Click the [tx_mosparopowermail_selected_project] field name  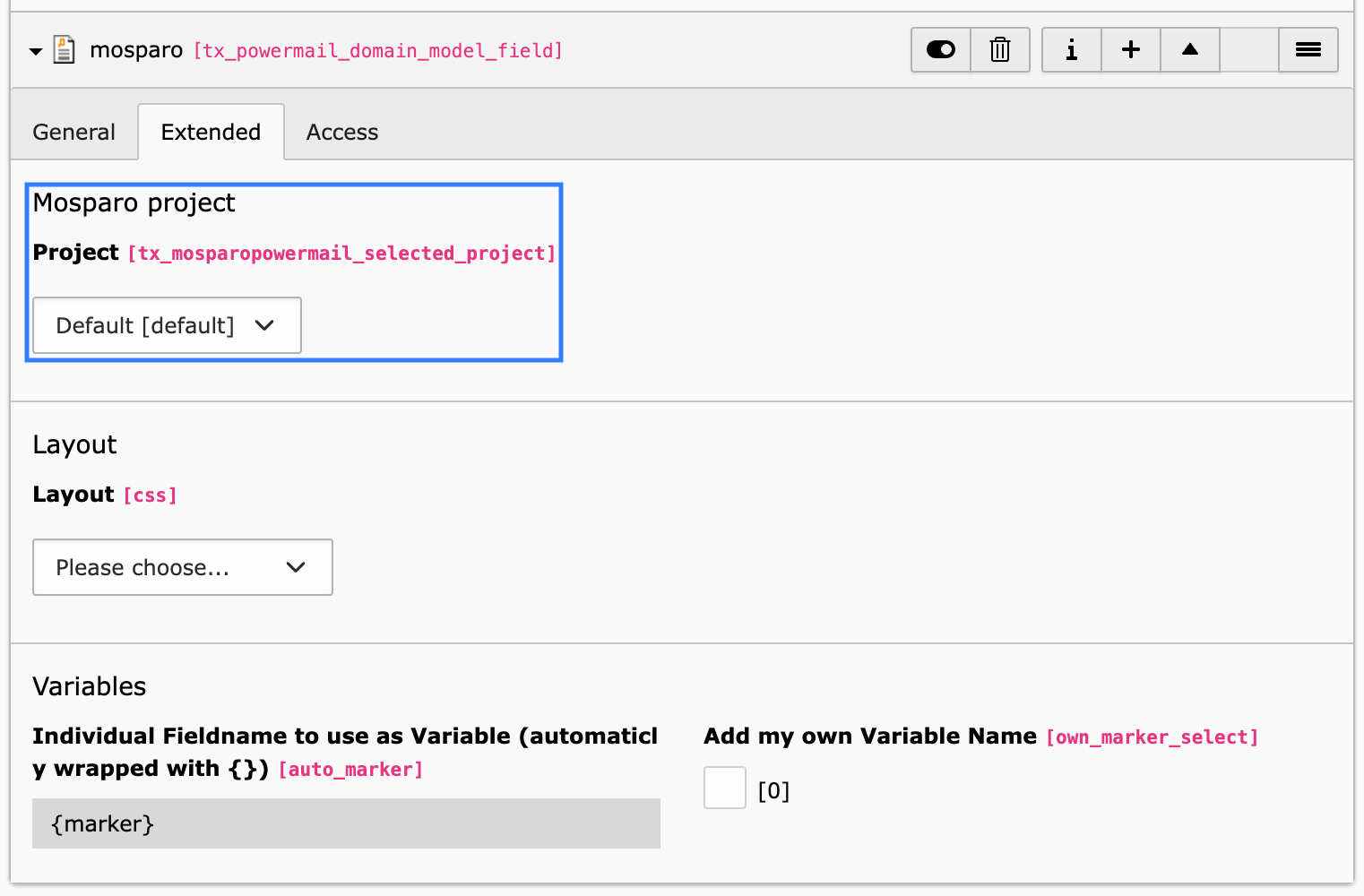click(341, 254)
